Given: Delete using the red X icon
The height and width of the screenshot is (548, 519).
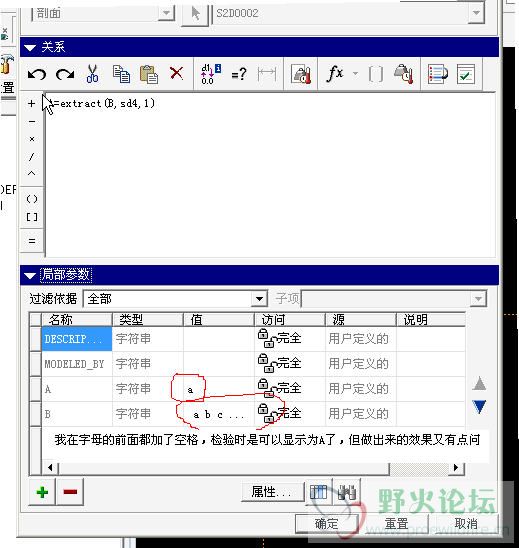Looking at the screenshot, I should pyautogui.click(x=176, y=73).
